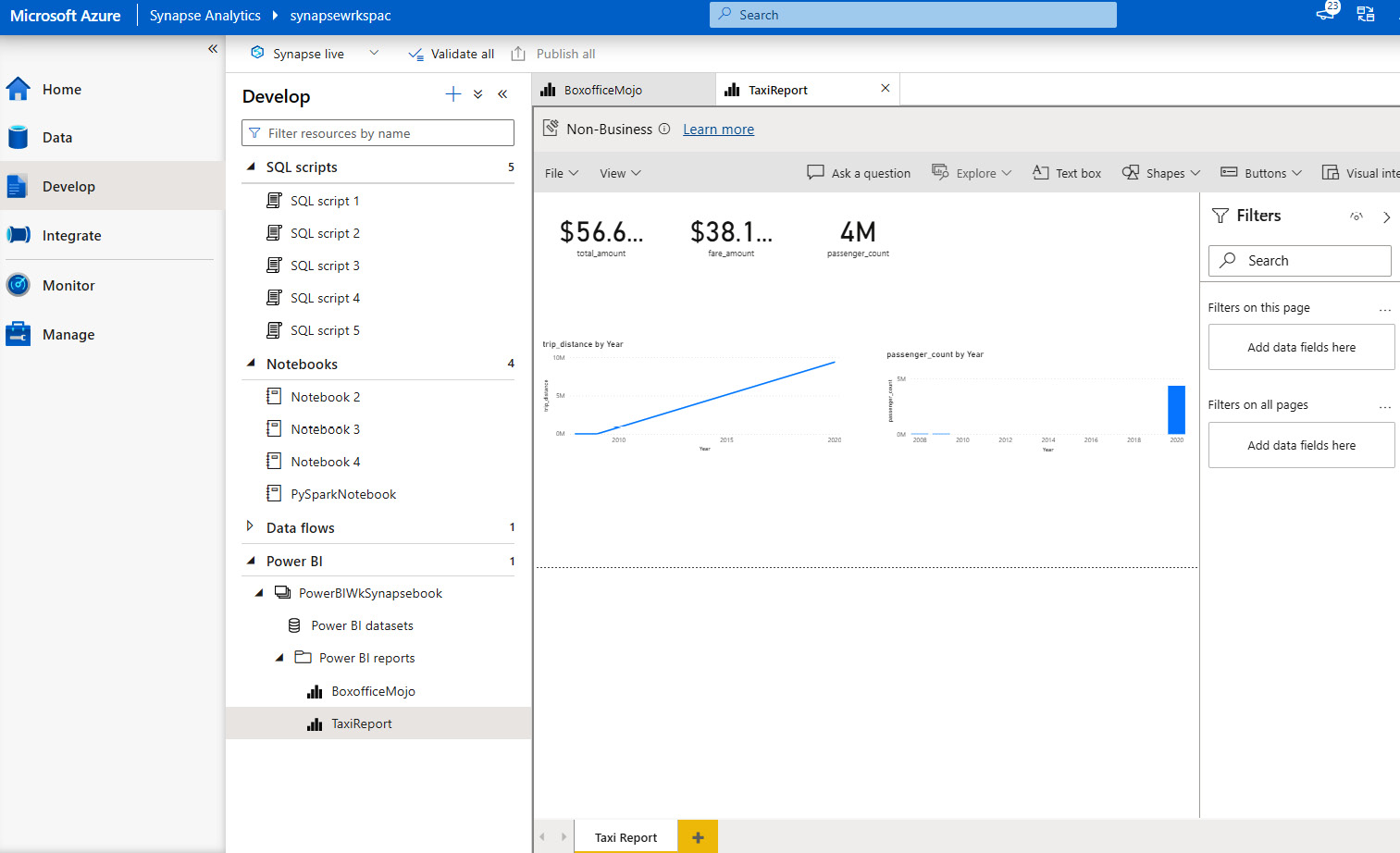Open the notifications icon with badge 23
The height and width of the screenshot is (853, 1400).
(1327, 13)
